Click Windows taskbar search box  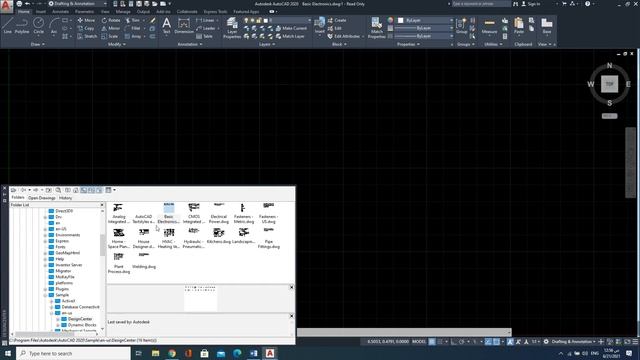pos(73,353)
